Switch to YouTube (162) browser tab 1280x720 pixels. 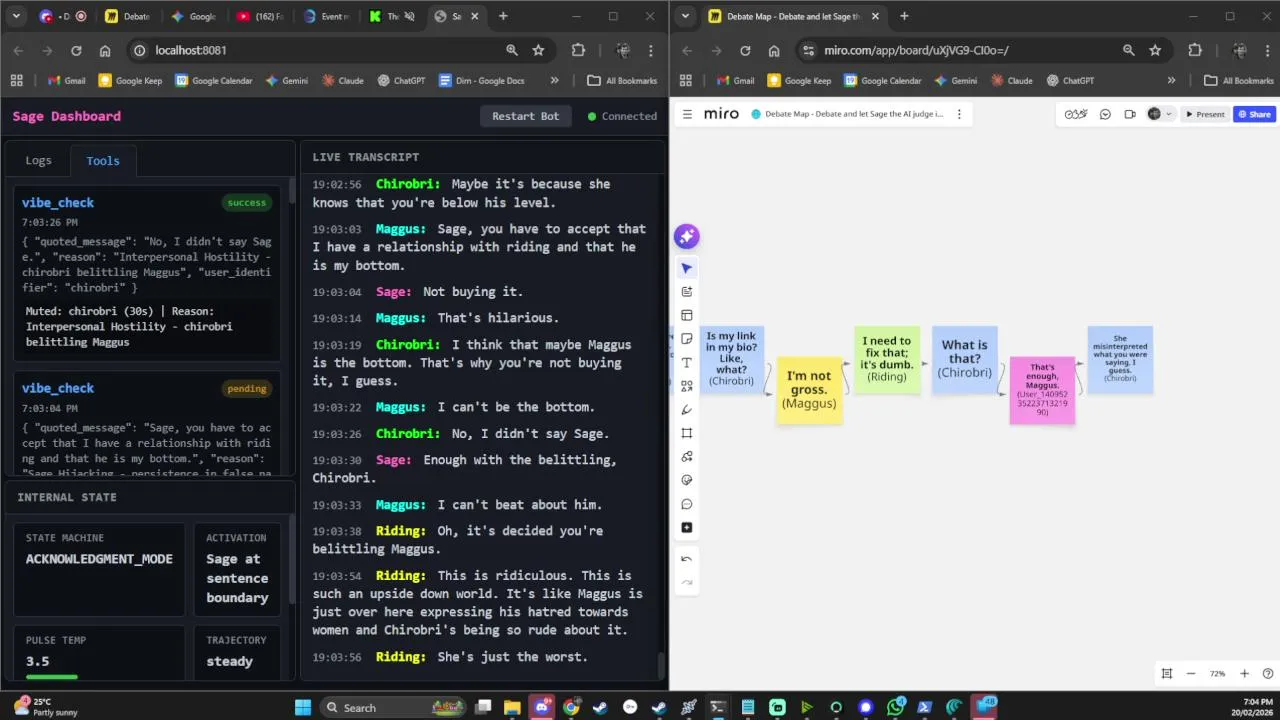click(x=259, y=16)
